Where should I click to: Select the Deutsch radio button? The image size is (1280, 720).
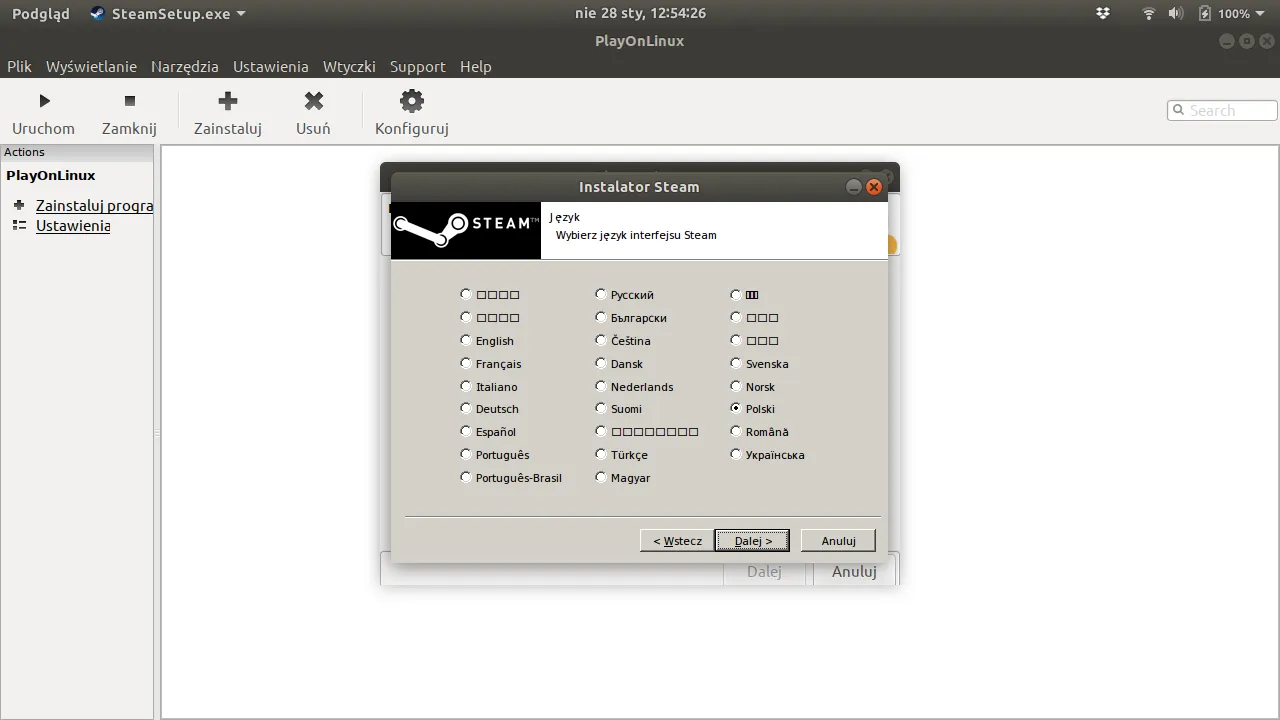coord(466,408)
